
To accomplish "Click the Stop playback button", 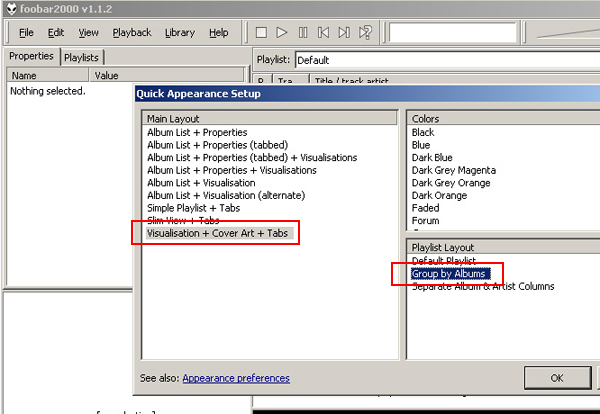I will click(x=261, y=33).
